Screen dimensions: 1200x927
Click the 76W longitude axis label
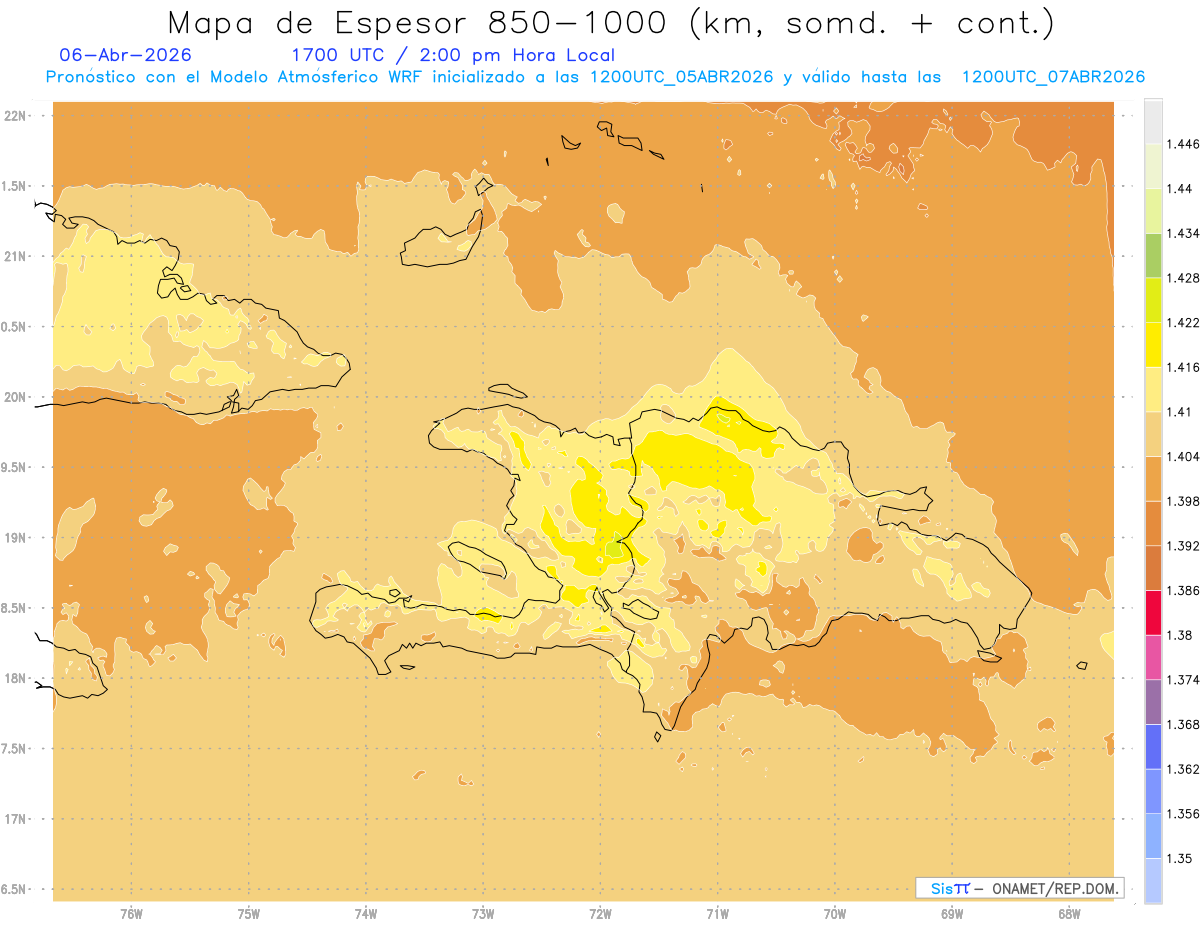131,913
